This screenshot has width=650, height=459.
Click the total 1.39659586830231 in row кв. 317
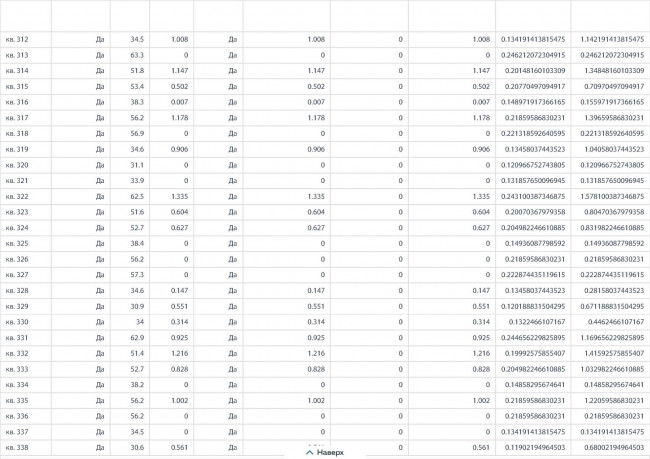pos(614,118)
